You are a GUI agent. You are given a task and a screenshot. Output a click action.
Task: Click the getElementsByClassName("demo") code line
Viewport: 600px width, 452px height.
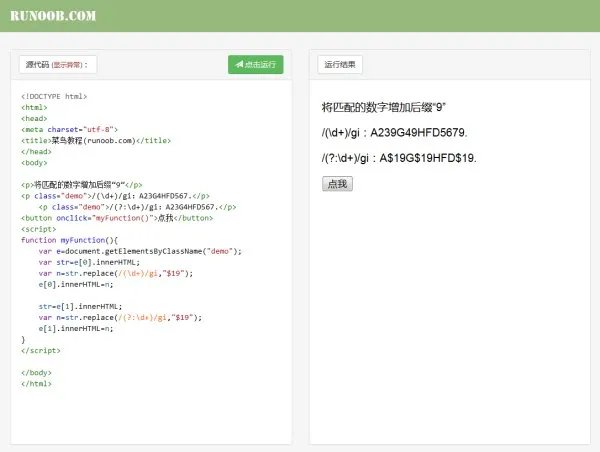point(140,251)
